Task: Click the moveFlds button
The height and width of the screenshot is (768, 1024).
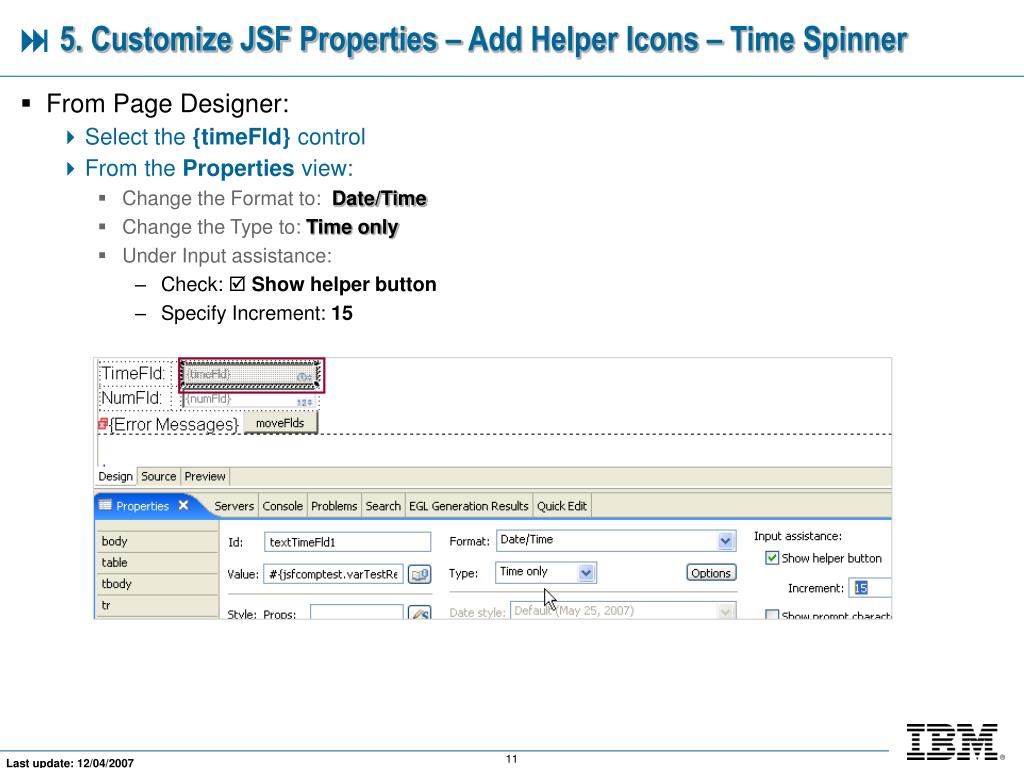Action: coord(280,423)
